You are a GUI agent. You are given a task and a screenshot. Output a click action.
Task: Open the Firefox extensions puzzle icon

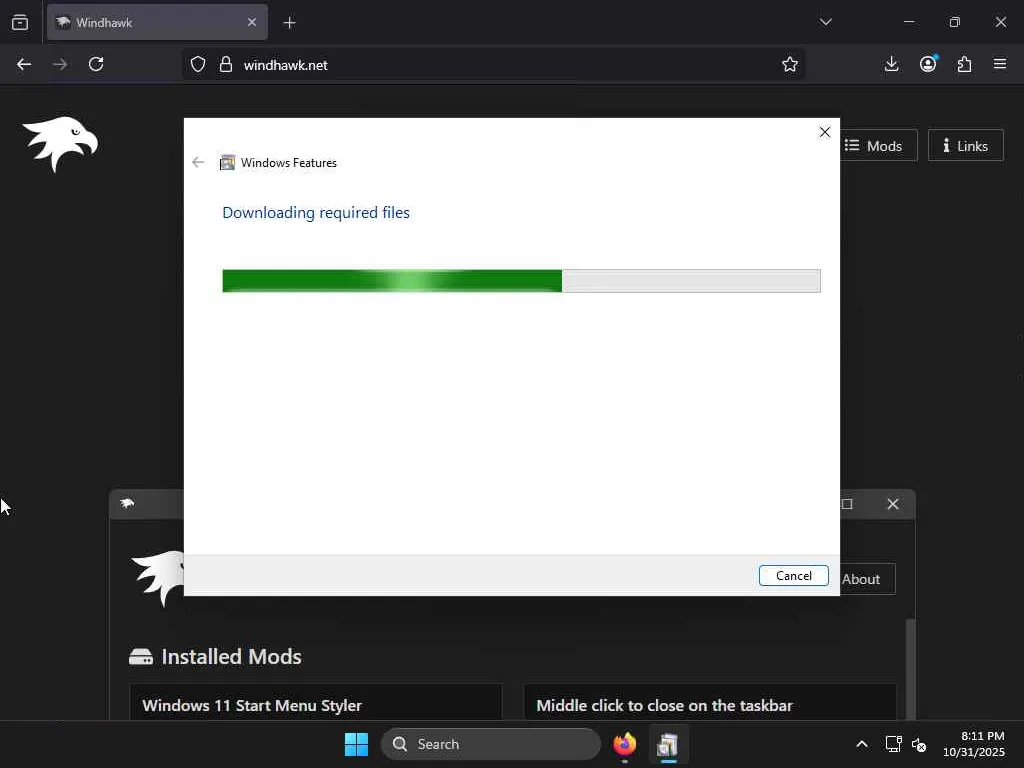pos(964,64)
